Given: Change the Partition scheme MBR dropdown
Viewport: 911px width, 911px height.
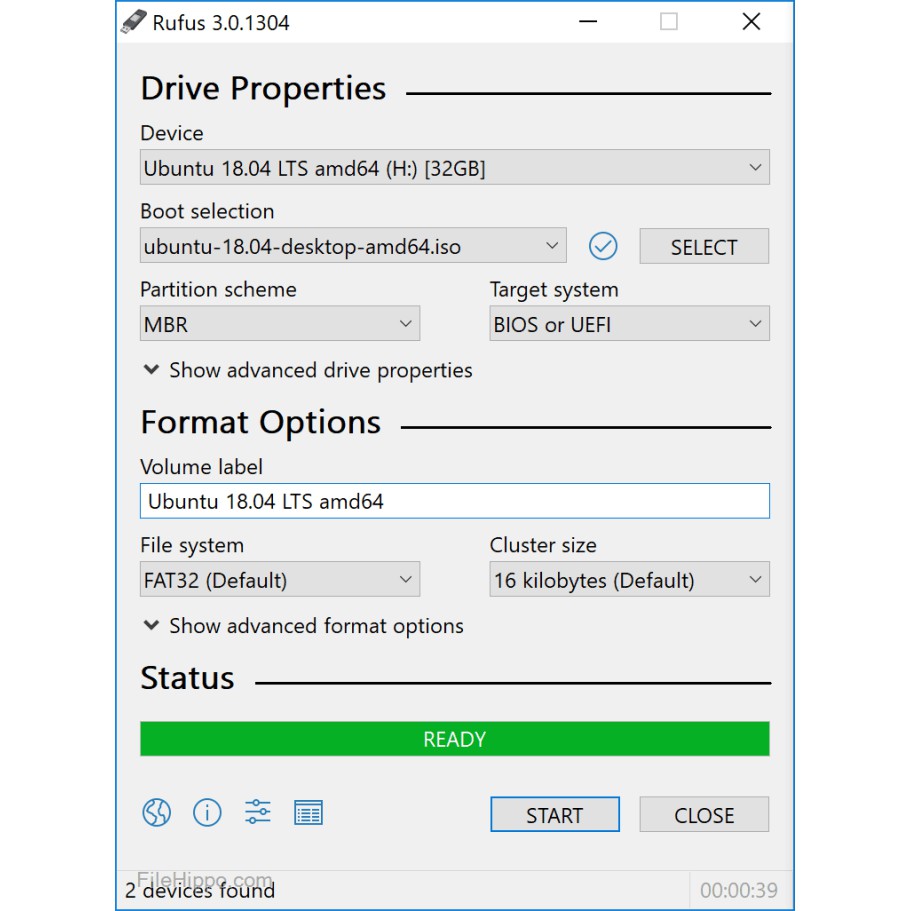Looking at the screenshot, I should click(279, 325).
